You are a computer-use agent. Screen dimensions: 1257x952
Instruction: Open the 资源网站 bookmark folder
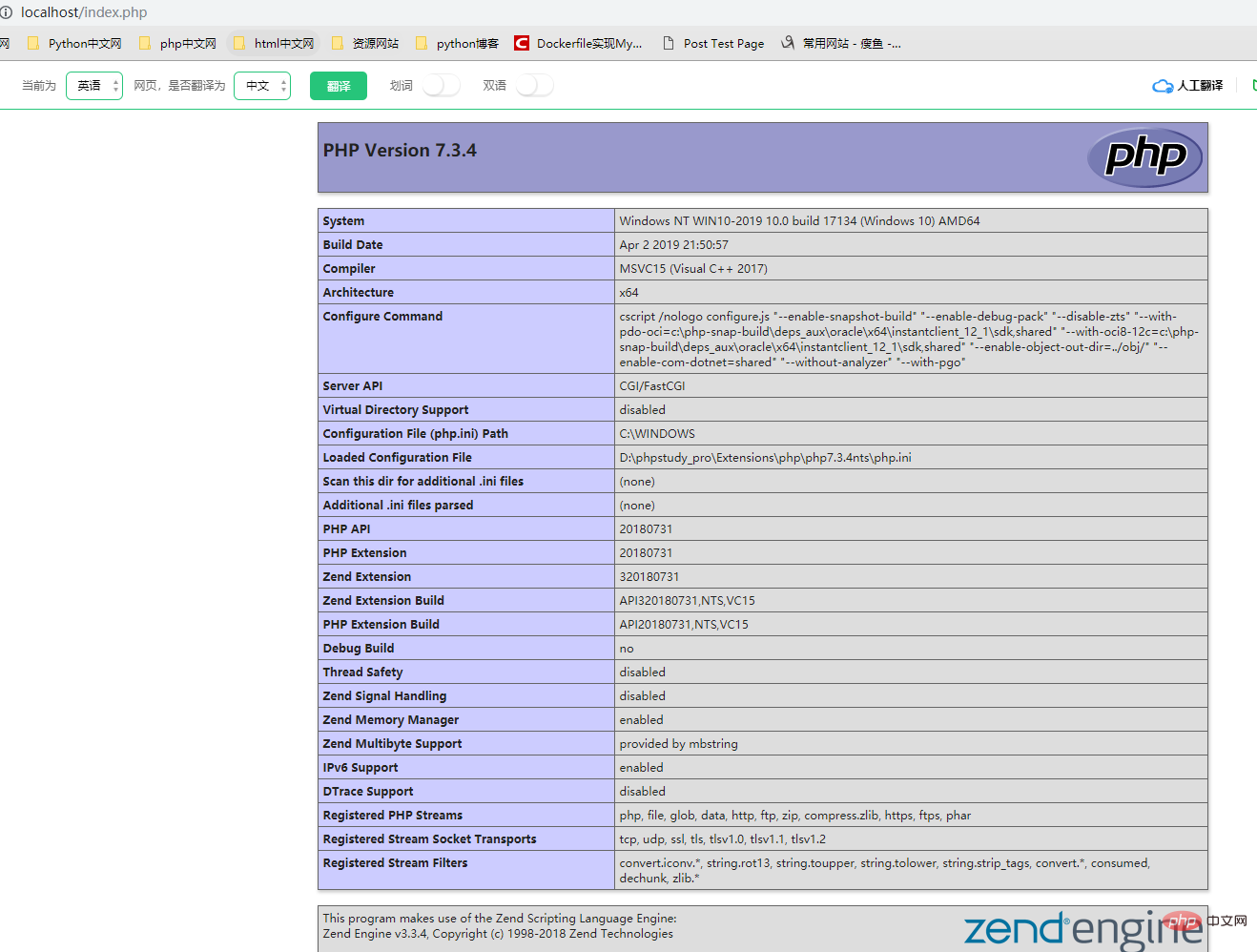(364, 43)
